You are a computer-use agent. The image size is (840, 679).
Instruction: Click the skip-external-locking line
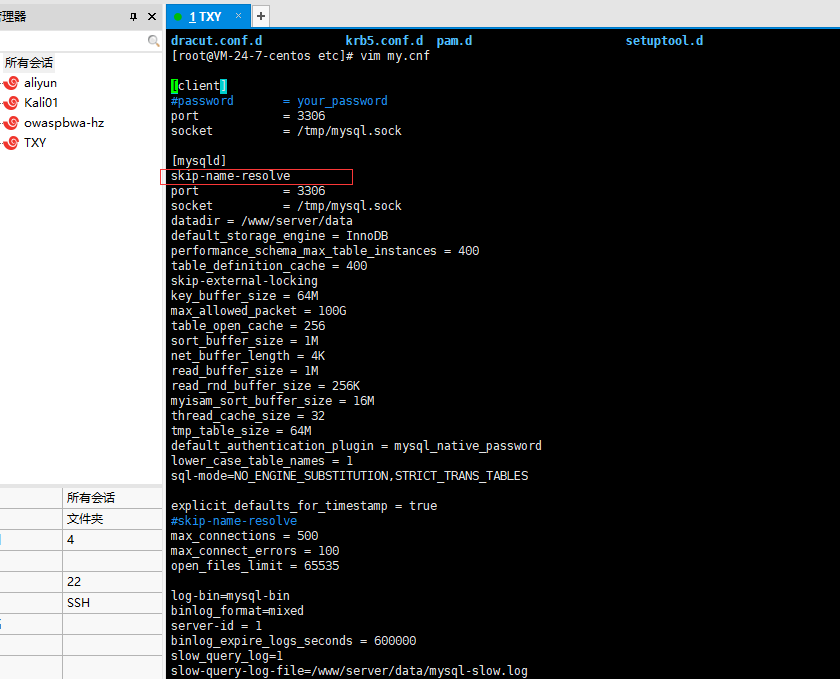click(244, 281)
